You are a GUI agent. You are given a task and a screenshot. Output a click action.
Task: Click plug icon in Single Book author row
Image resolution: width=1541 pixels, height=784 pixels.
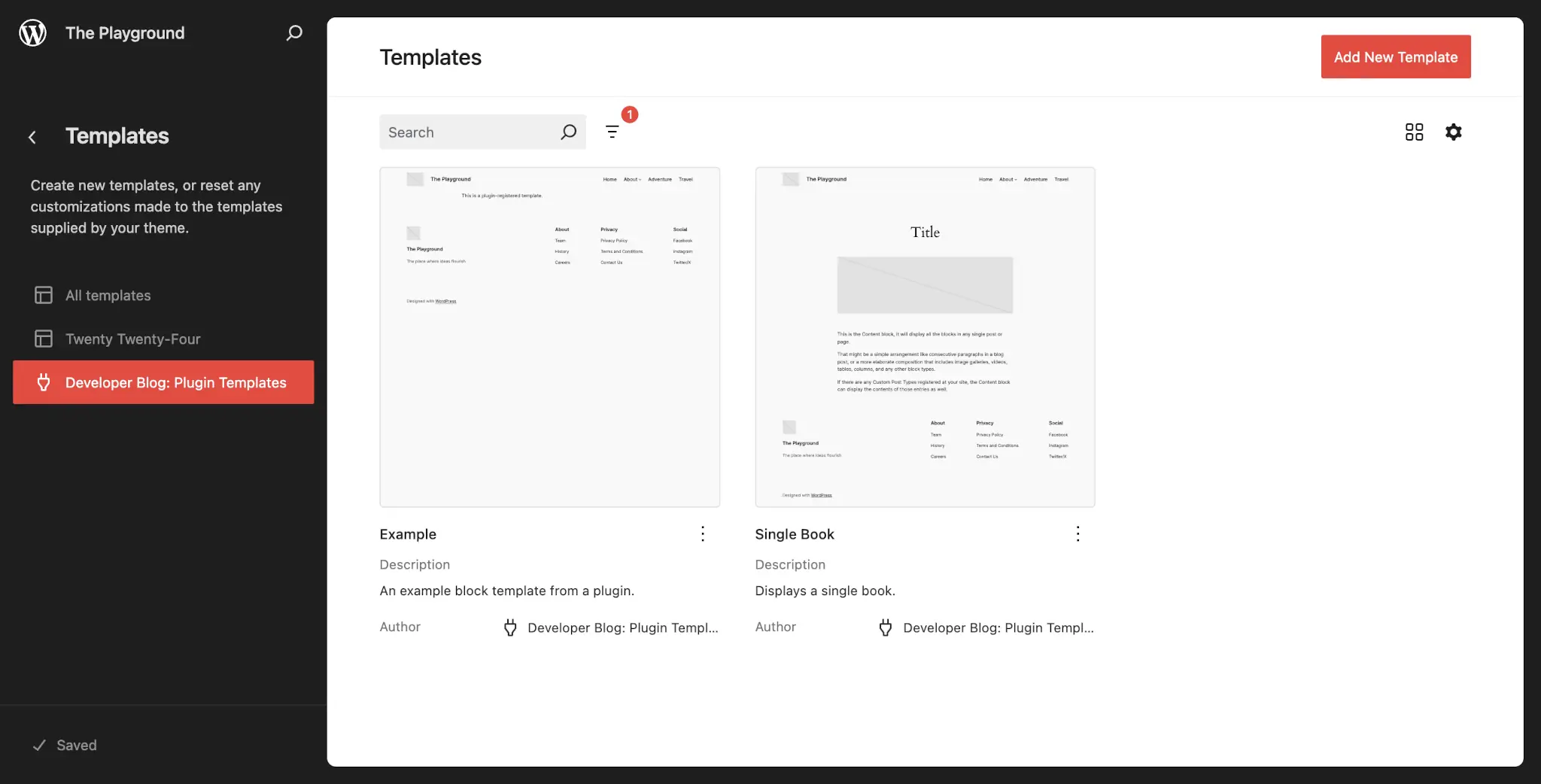point(886,628)
